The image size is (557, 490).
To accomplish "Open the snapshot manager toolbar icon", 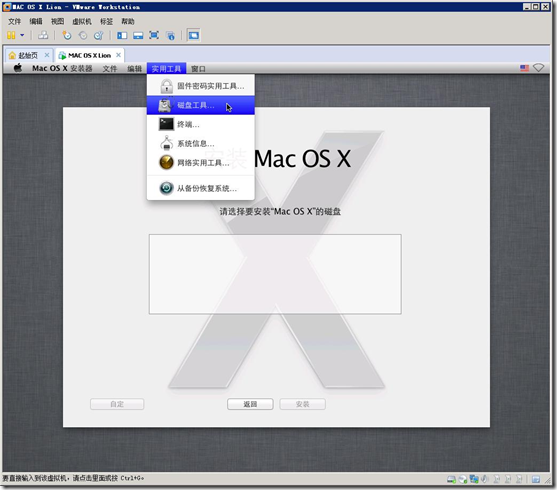I will pos(98,35).
